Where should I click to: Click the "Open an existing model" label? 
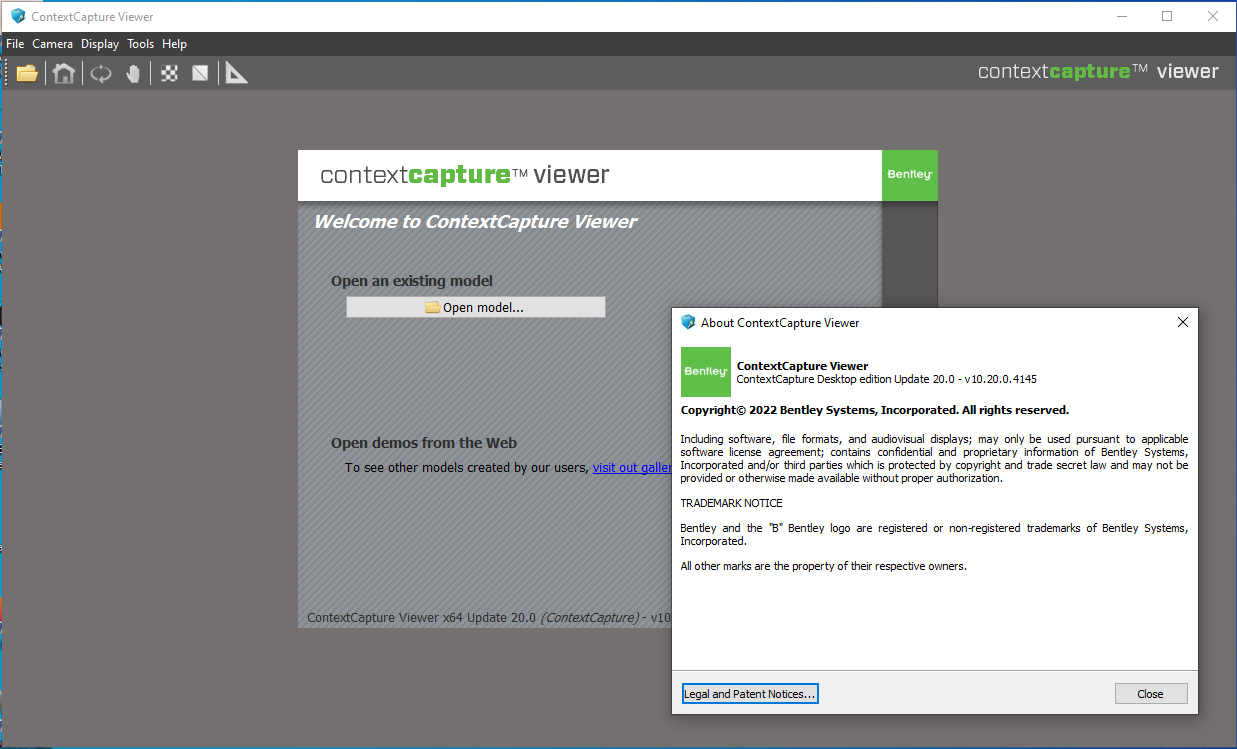(412, 281)
